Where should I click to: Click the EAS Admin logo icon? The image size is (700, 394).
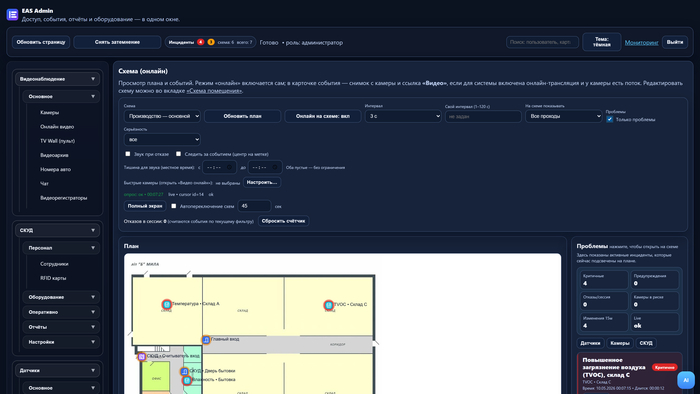pyautogui.click(x=12, y=15)
